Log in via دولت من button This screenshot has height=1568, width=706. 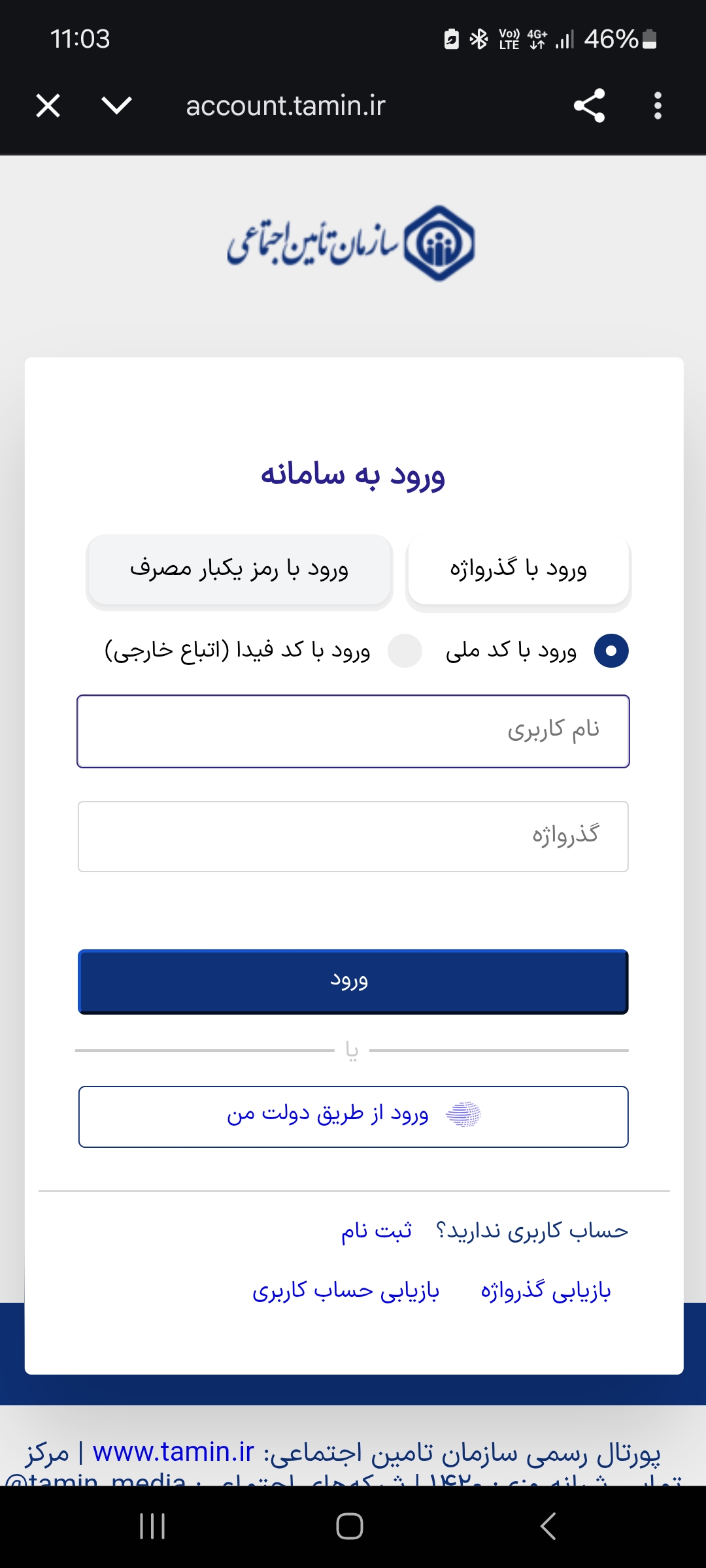point(353,1117)
